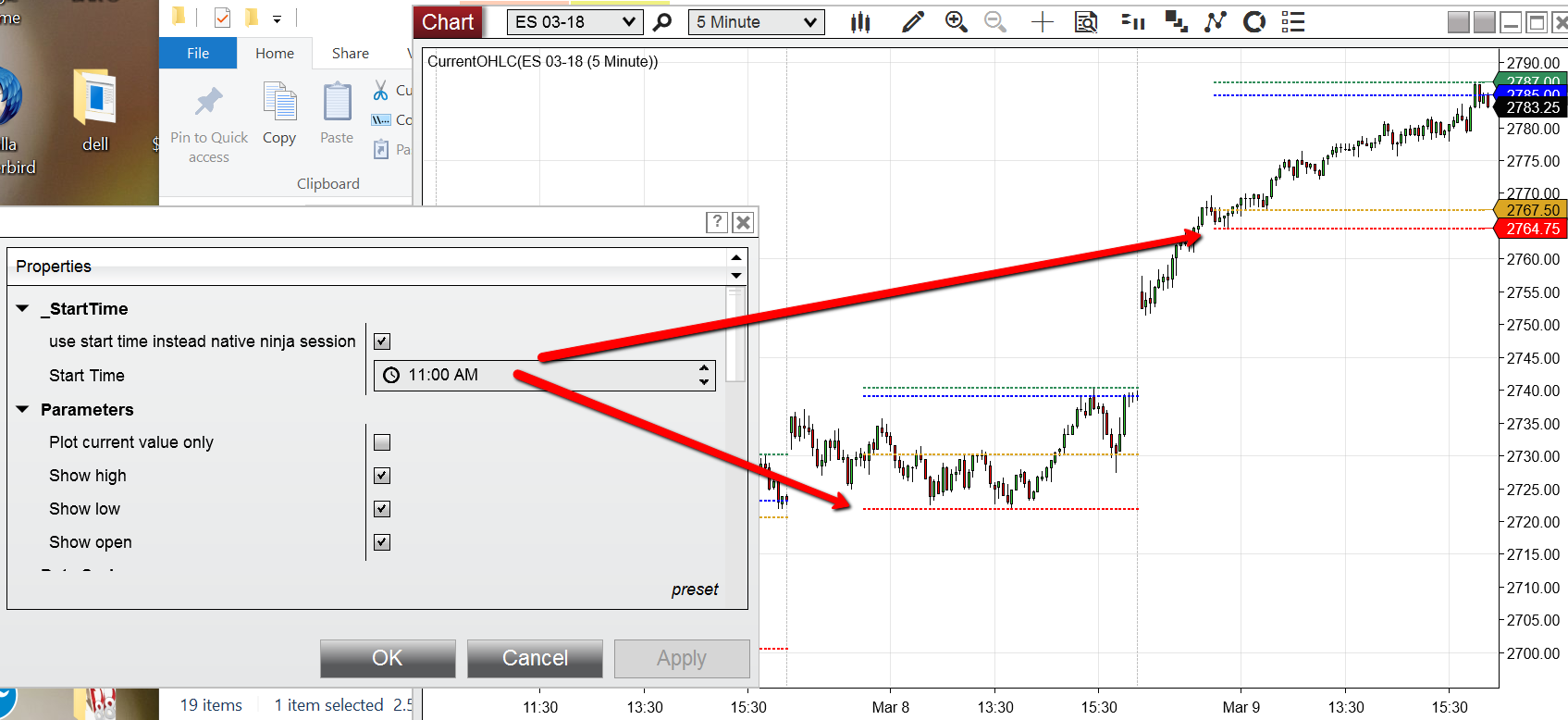Click the Copy path icon in Explorer ribbon
The width and height of the screenshot is (1568, 720).
click(x=381, y=120)
